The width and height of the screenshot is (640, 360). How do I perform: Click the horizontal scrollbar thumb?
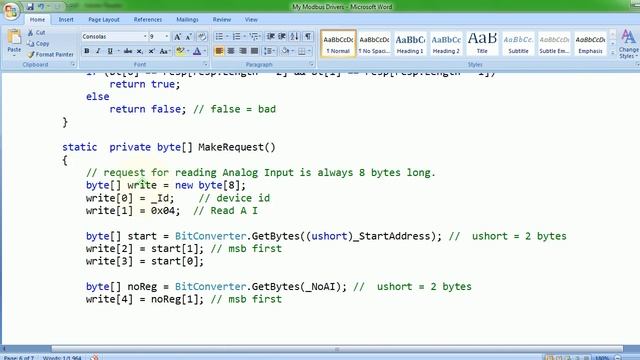pyautogui.click(x=337, y=349)
